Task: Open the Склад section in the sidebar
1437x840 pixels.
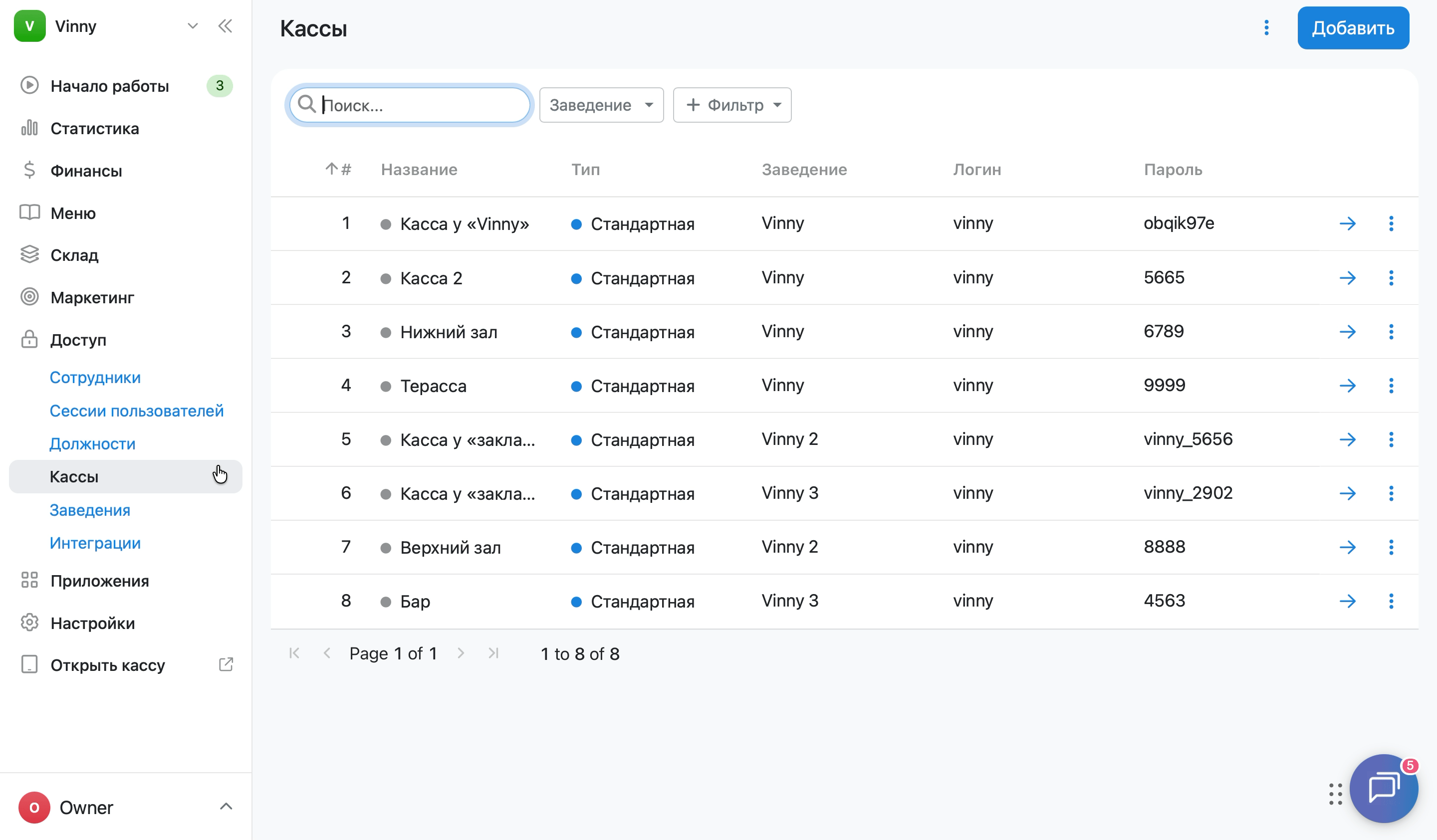Action: click(x=74, y=255)
